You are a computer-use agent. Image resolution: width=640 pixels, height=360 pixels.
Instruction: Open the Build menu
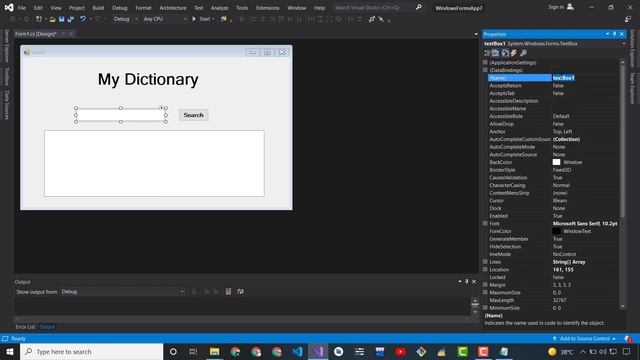click(98, 8)
